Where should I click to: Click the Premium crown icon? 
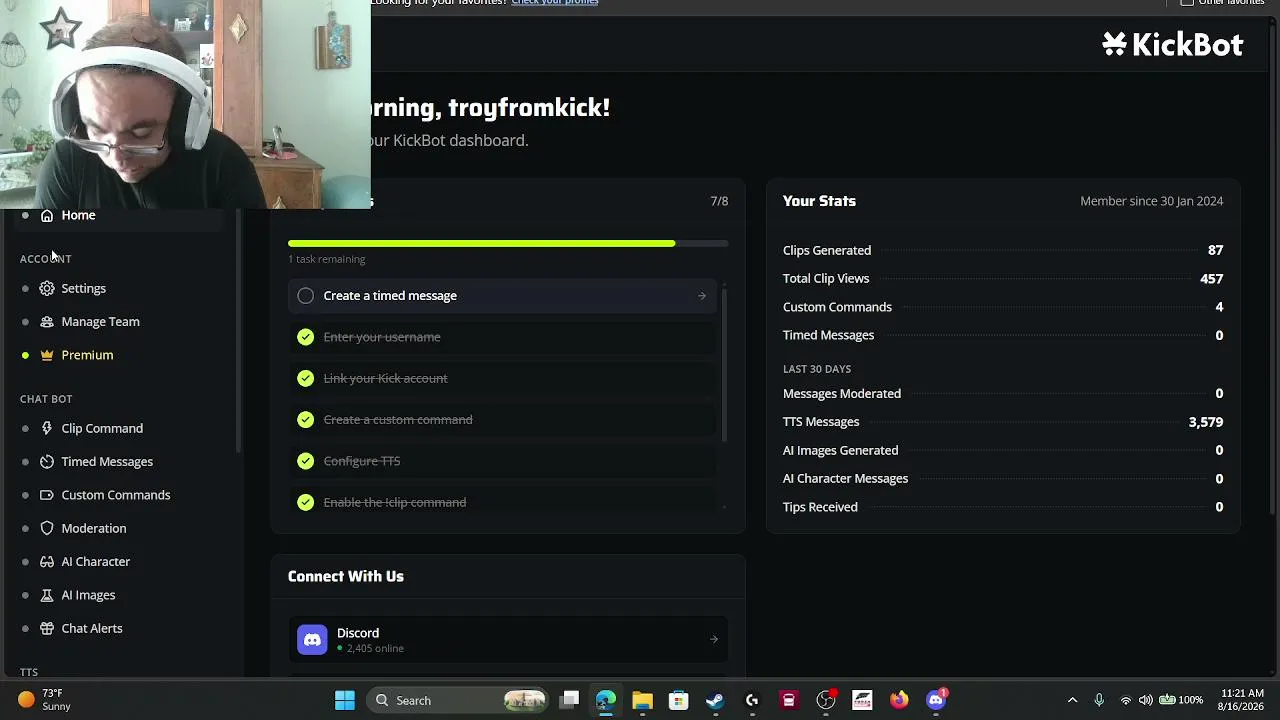coord(47,355)
